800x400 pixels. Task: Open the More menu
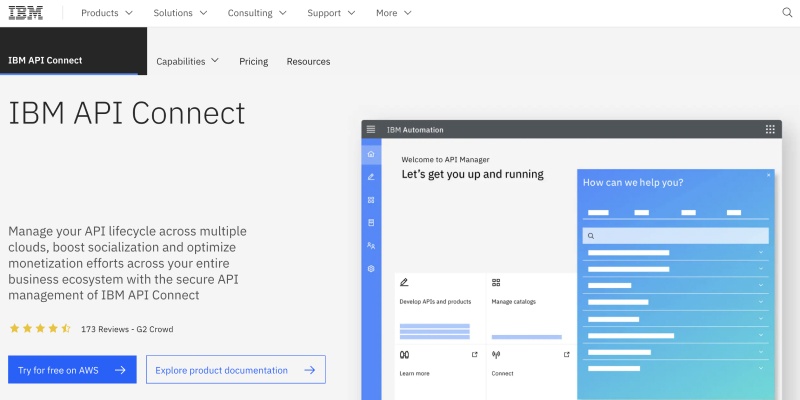tap(393, 13)
